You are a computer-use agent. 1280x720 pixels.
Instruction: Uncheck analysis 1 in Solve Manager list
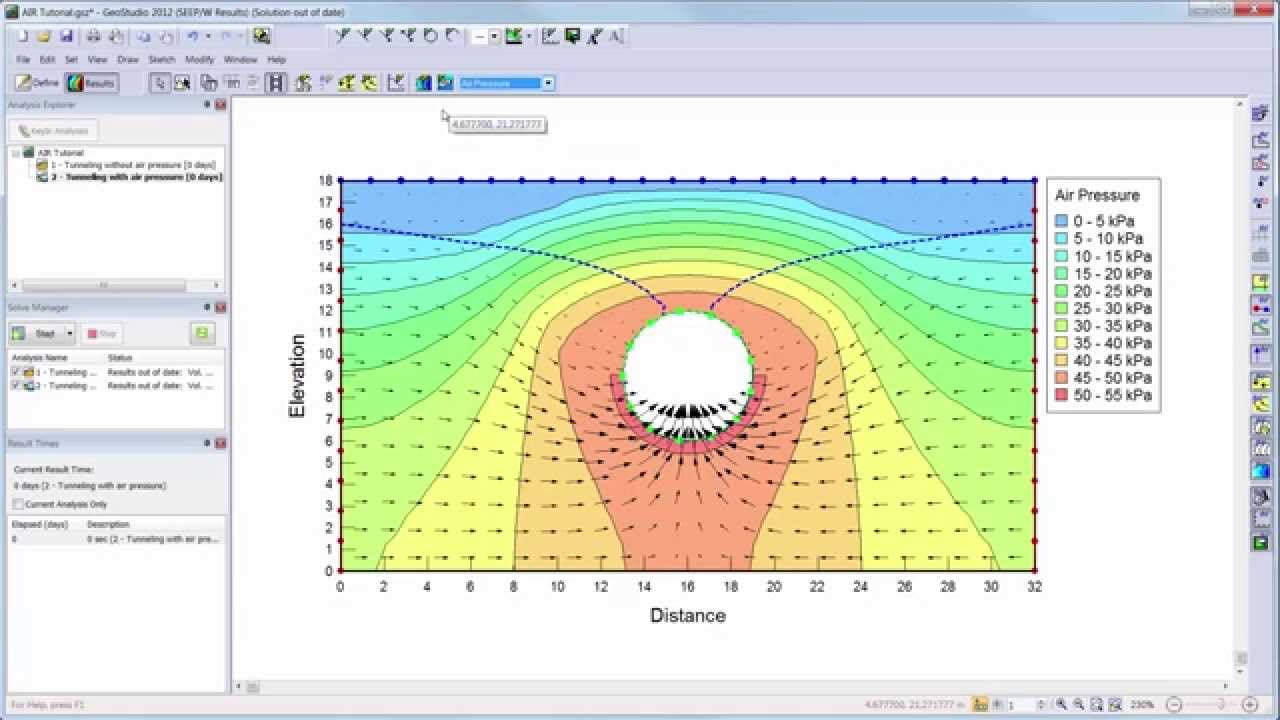click(x=16, y=372)
